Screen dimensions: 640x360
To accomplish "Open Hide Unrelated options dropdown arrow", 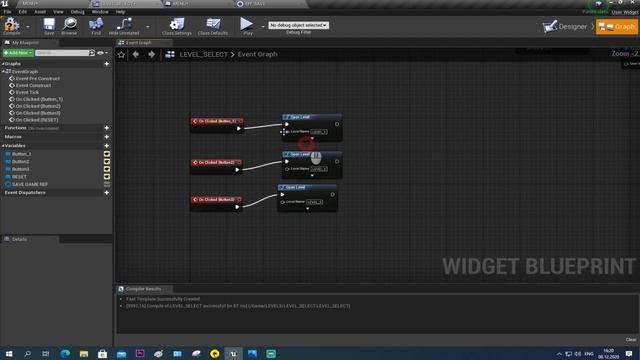I will tap(147, 27).
